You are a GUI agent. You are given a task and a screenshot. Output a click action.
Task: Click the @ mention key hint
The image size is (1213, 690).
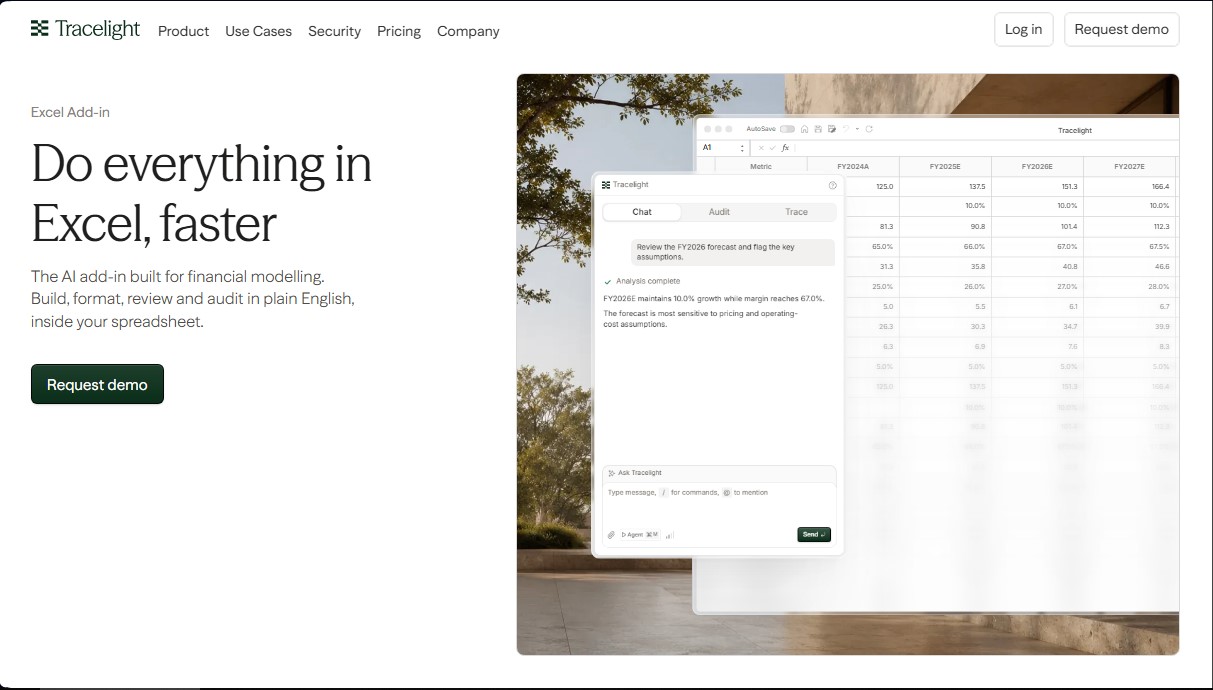click(x=727, y=492)
